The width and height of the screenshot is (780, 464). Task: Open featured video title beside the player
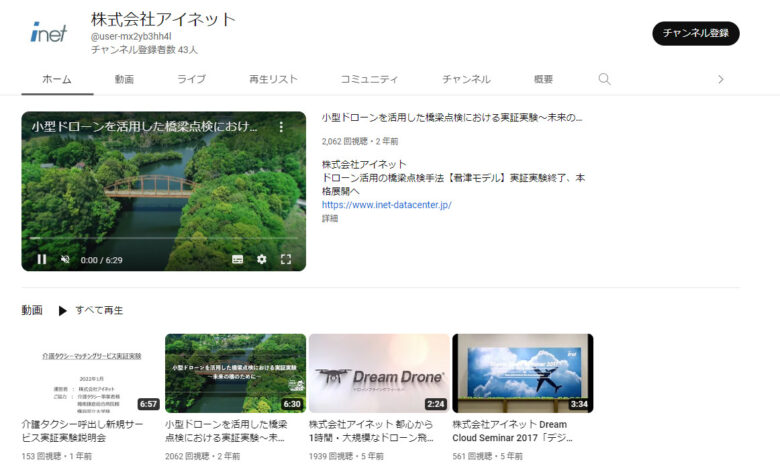[x=452, y=118]
